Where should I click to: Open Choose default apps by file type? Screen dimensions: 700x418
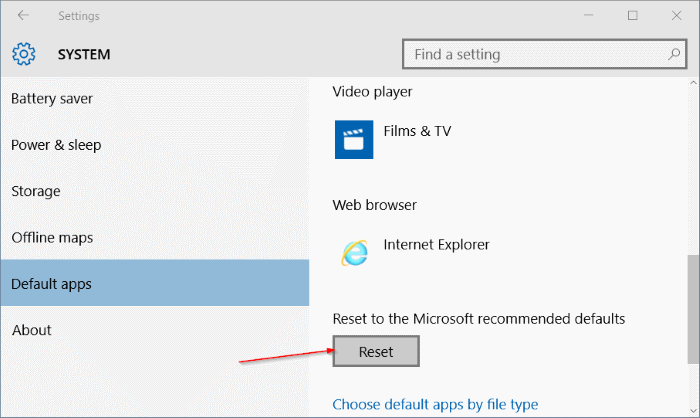point(435,405)
